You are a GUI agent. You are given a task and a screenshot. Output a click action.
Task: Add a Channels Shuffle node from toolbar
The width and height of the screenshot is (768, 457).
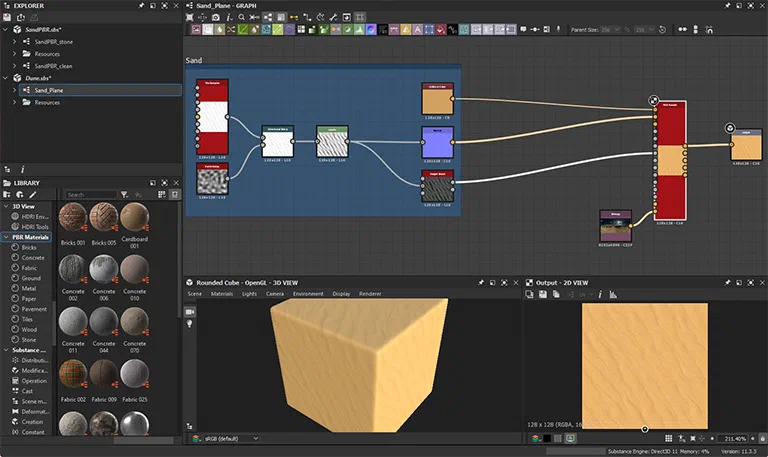click(231, 29)
